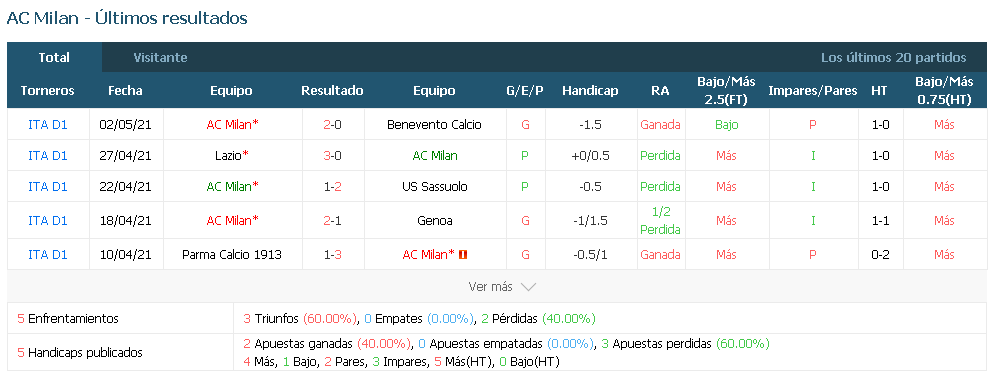Click the Impares/Pares column header
The image size is (991, 376).
click(x=813, y=90)
